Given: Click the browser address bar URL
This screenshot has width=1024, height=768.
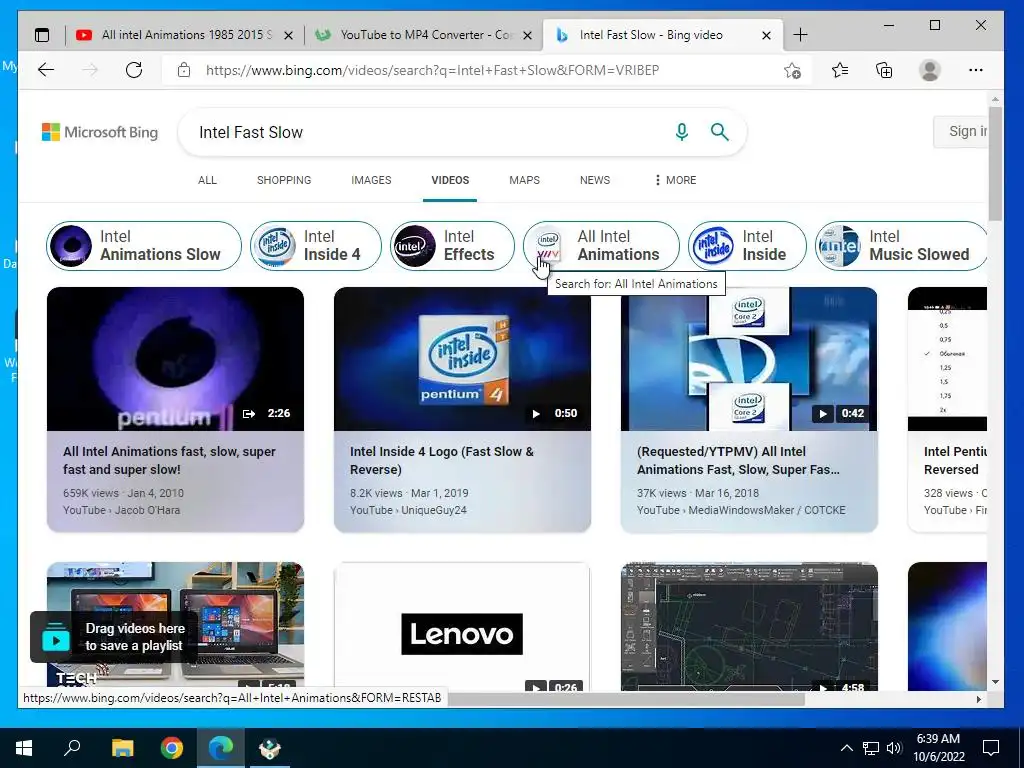Looking at the screenshot, I should pyautogui.click(x=432, y=70).
